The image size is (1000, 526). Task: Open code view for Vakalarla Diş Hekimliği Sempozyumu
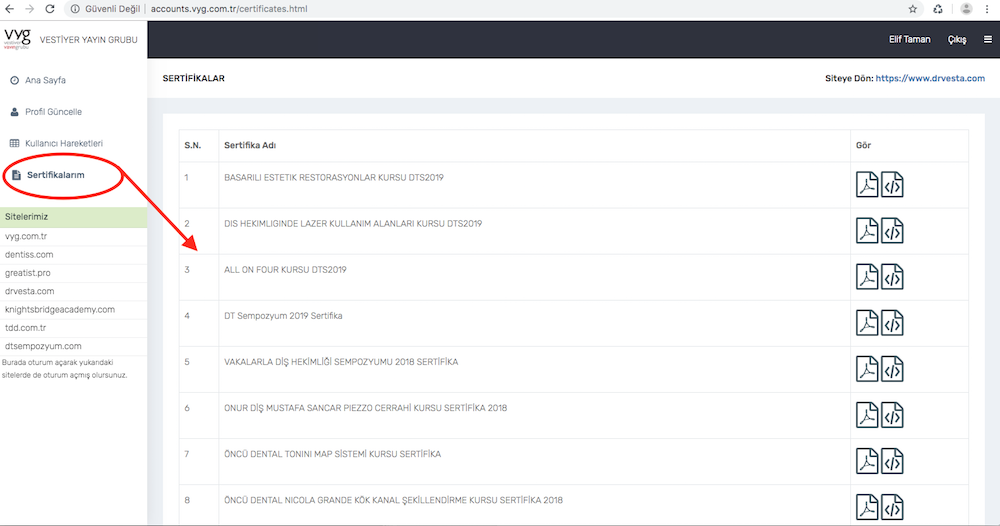click(x=892, y=369)
